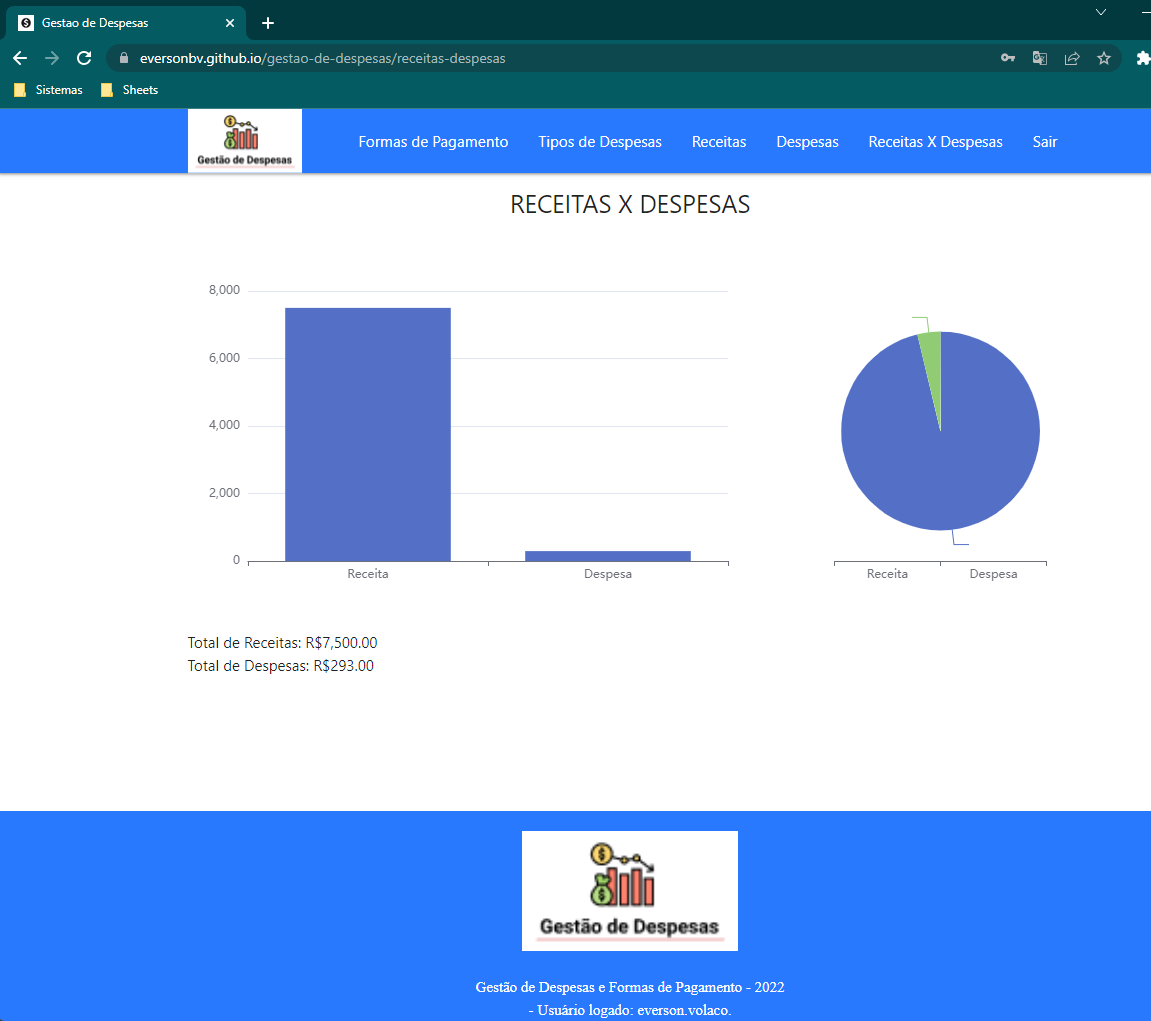1151x1021 pixels.
Task: Open the share icon in address bar
Action: (1071, 58)
